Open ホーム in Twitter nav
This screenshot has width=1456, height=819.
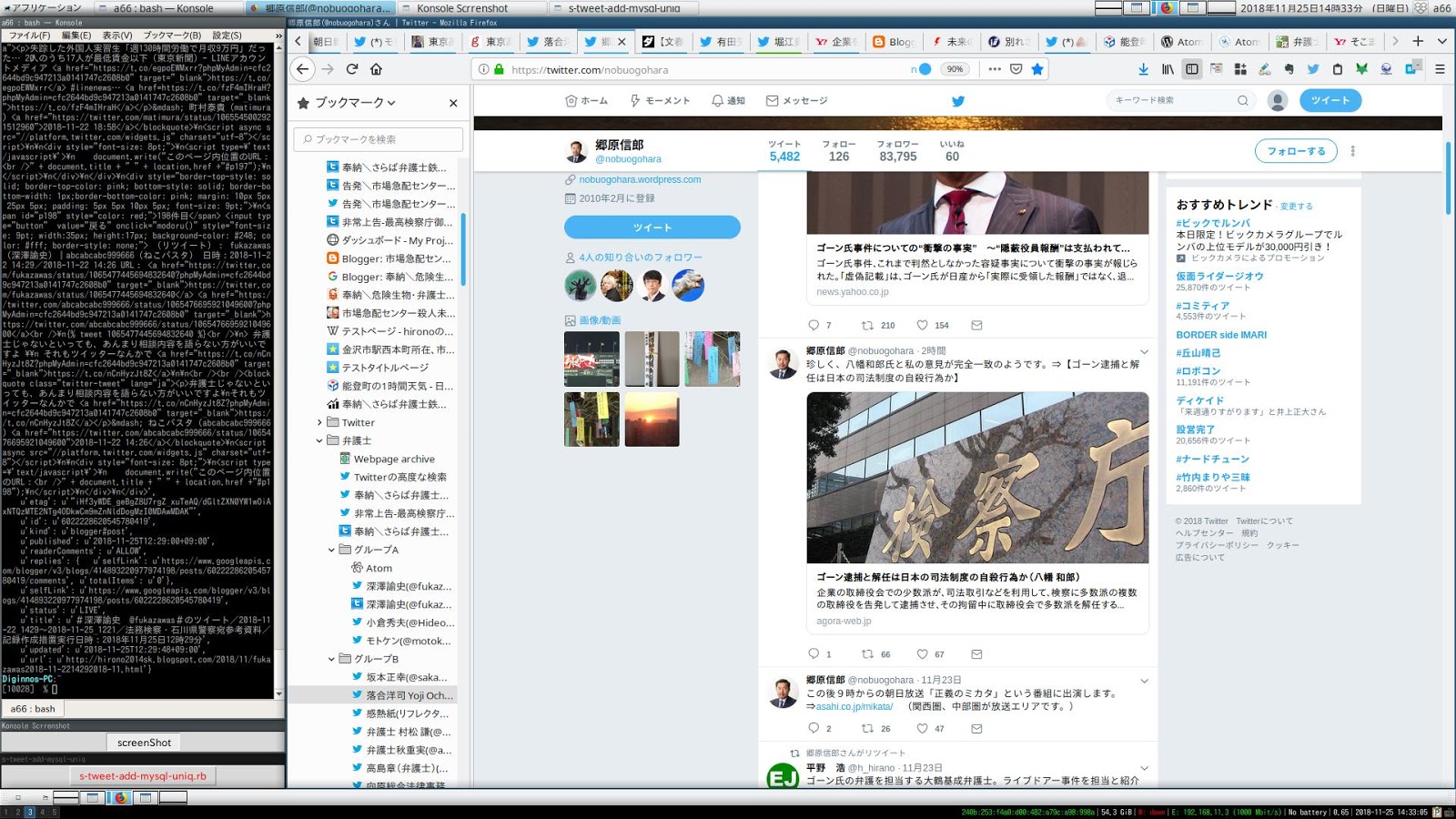(x=587, y=101)
